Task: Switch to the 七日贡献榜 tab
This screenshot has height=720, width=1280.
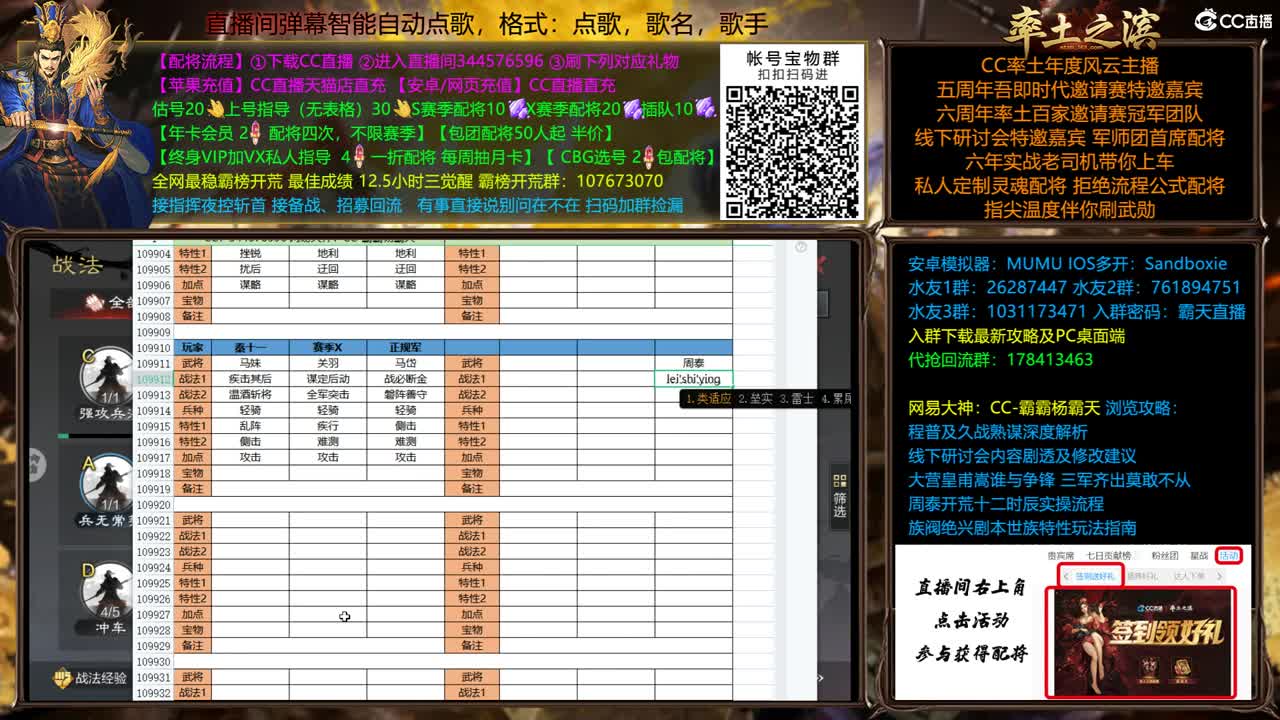Action: click(1110, 555)
